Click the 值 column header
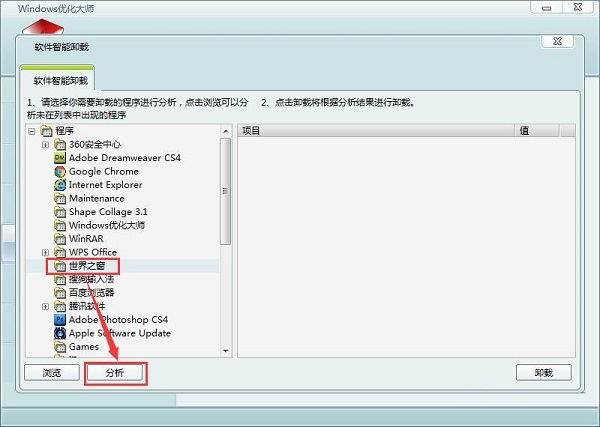The width and height of the screenshot is (600, 427). [x=537, y=131]
